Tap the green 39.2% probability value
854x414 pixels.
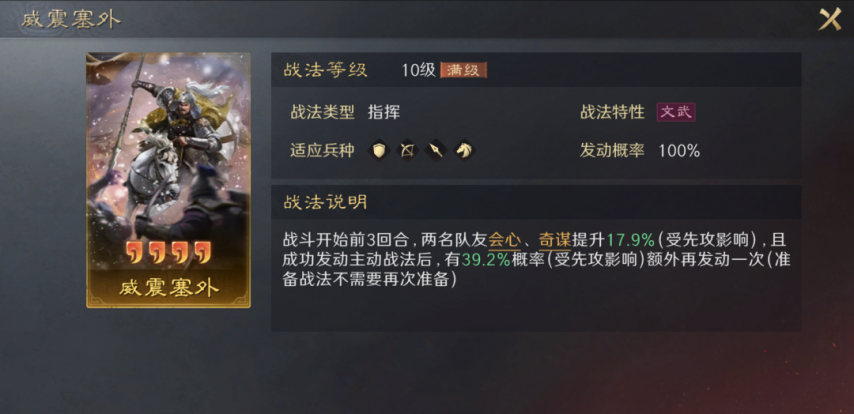[x=486, y=260]
